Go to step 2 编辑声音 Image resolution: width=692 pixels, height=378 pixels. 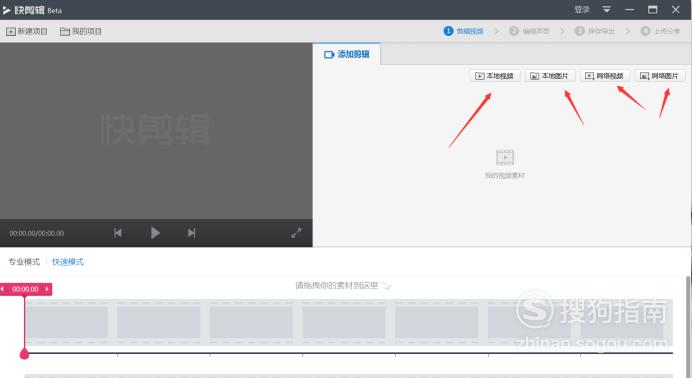pyautogui.click(x=529, y=31)
